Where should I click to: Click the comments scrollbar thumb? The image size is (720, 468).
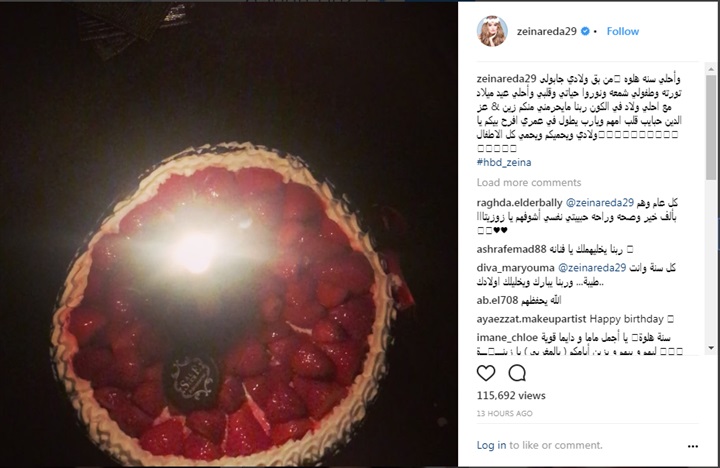pyautogui.click(x=711, y=127)
